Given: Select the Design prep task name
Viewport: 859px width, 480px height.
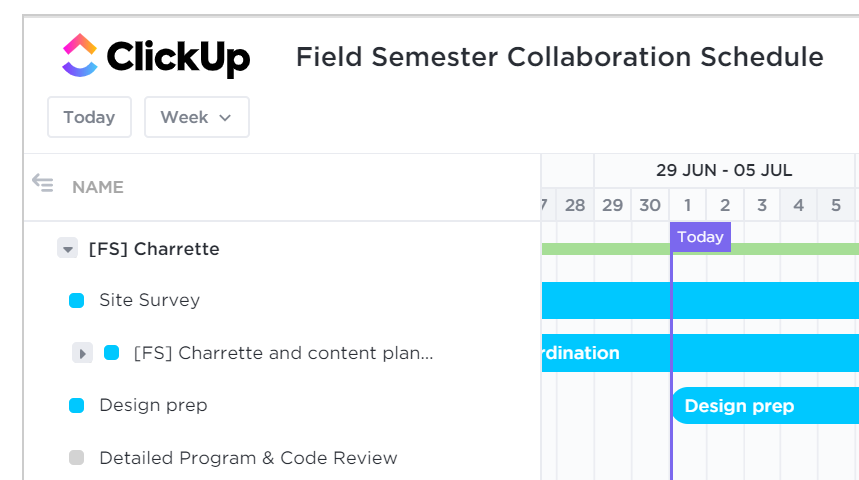Looking at the screenshot, I should click(153, 405).
